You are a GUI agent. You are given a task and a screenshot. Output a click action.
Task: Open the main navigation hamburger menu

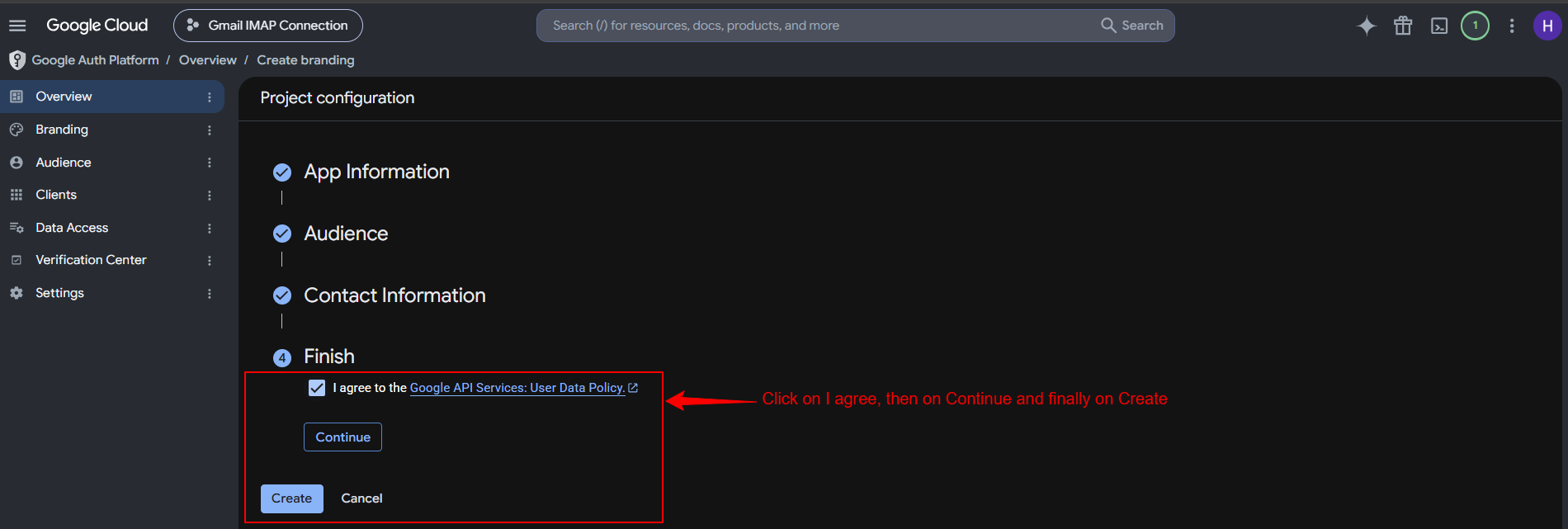tap(17, 26)
